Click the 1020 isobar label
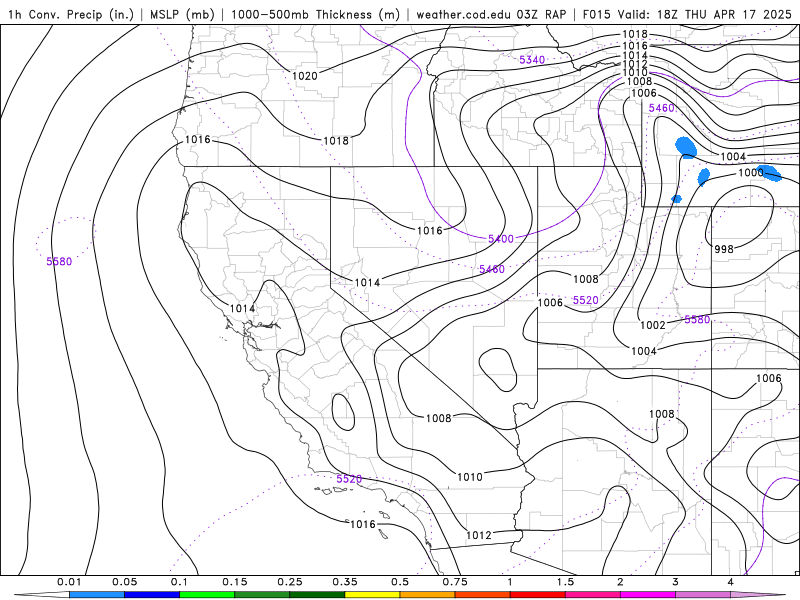This screenshot has width=800, height=600. [305, 76]
